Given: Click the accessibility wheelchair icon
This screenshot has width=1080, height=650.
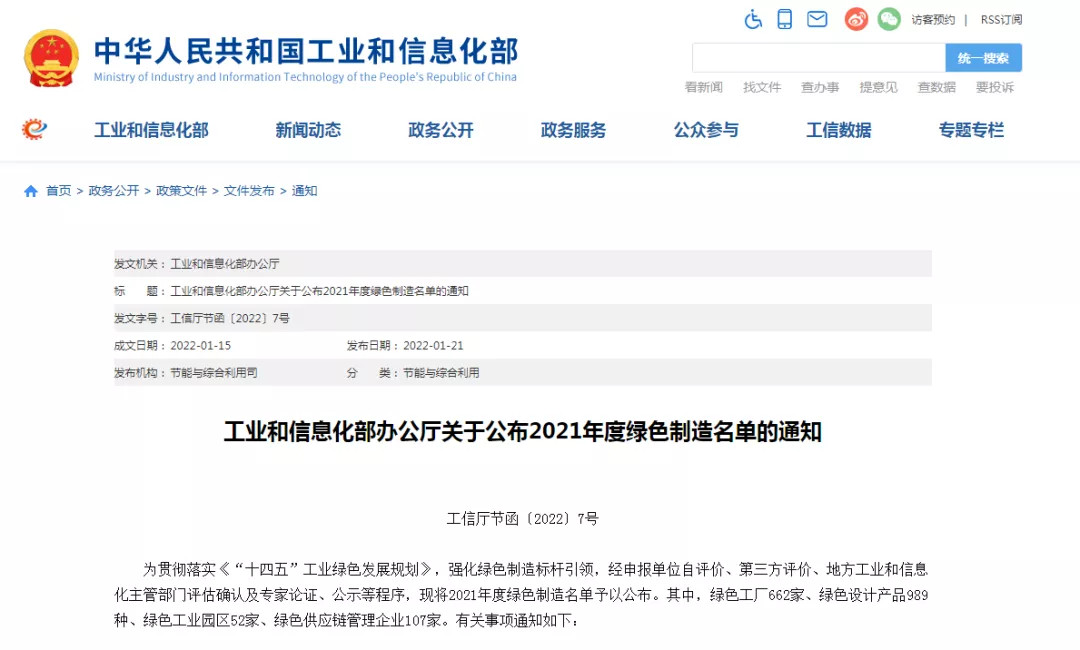Looking at the screenshot, I should click(753, 19).
